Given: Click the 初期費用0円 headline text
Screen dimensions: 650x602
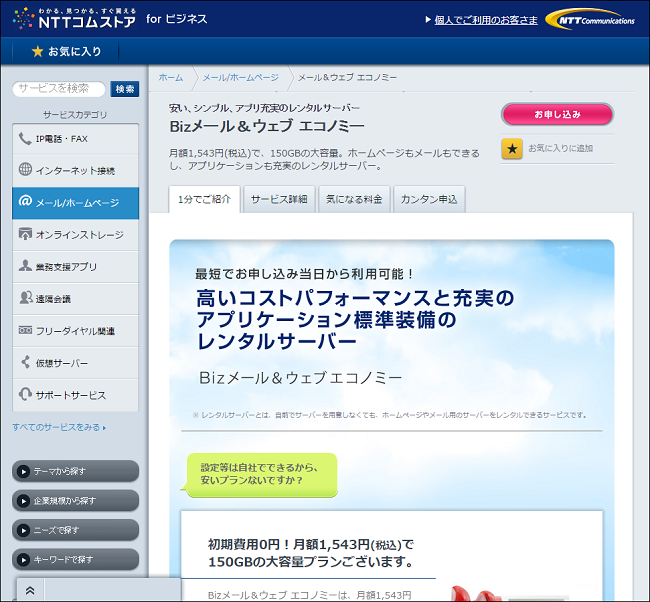Looking at the screenshot, I should (311, 553).
